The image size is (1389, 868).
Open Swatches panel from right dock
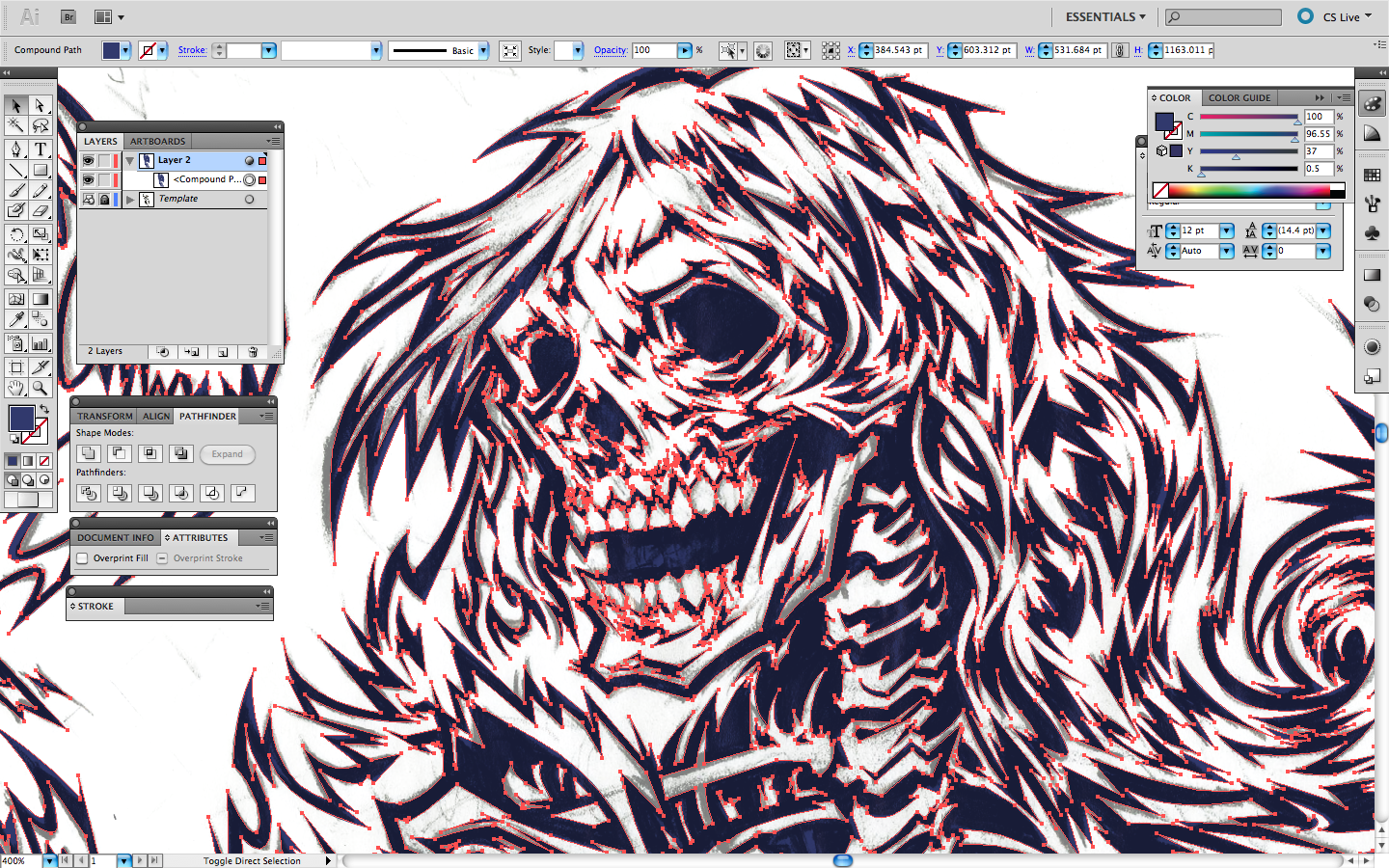(1373, 176)
